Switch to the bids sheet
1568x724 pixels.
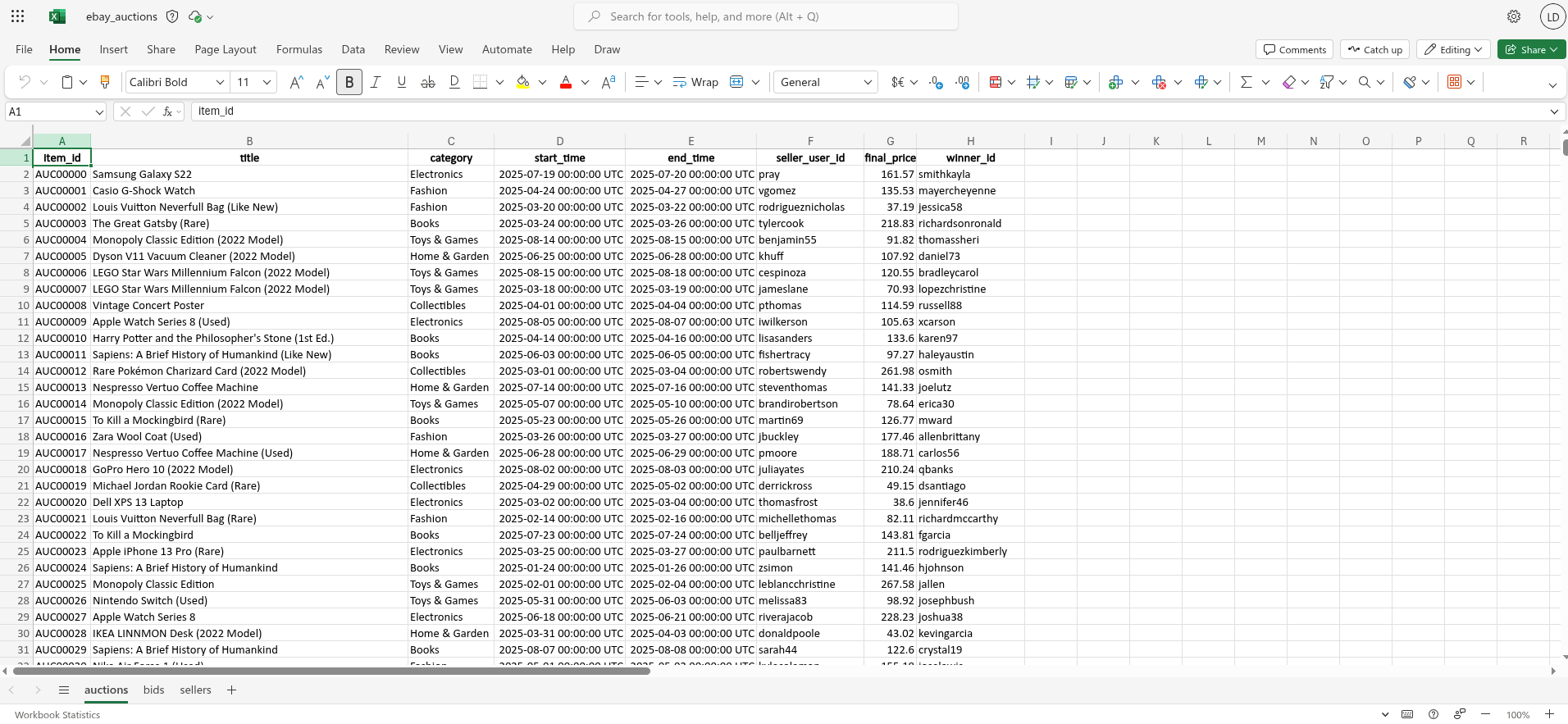click(x=153, y=690)
